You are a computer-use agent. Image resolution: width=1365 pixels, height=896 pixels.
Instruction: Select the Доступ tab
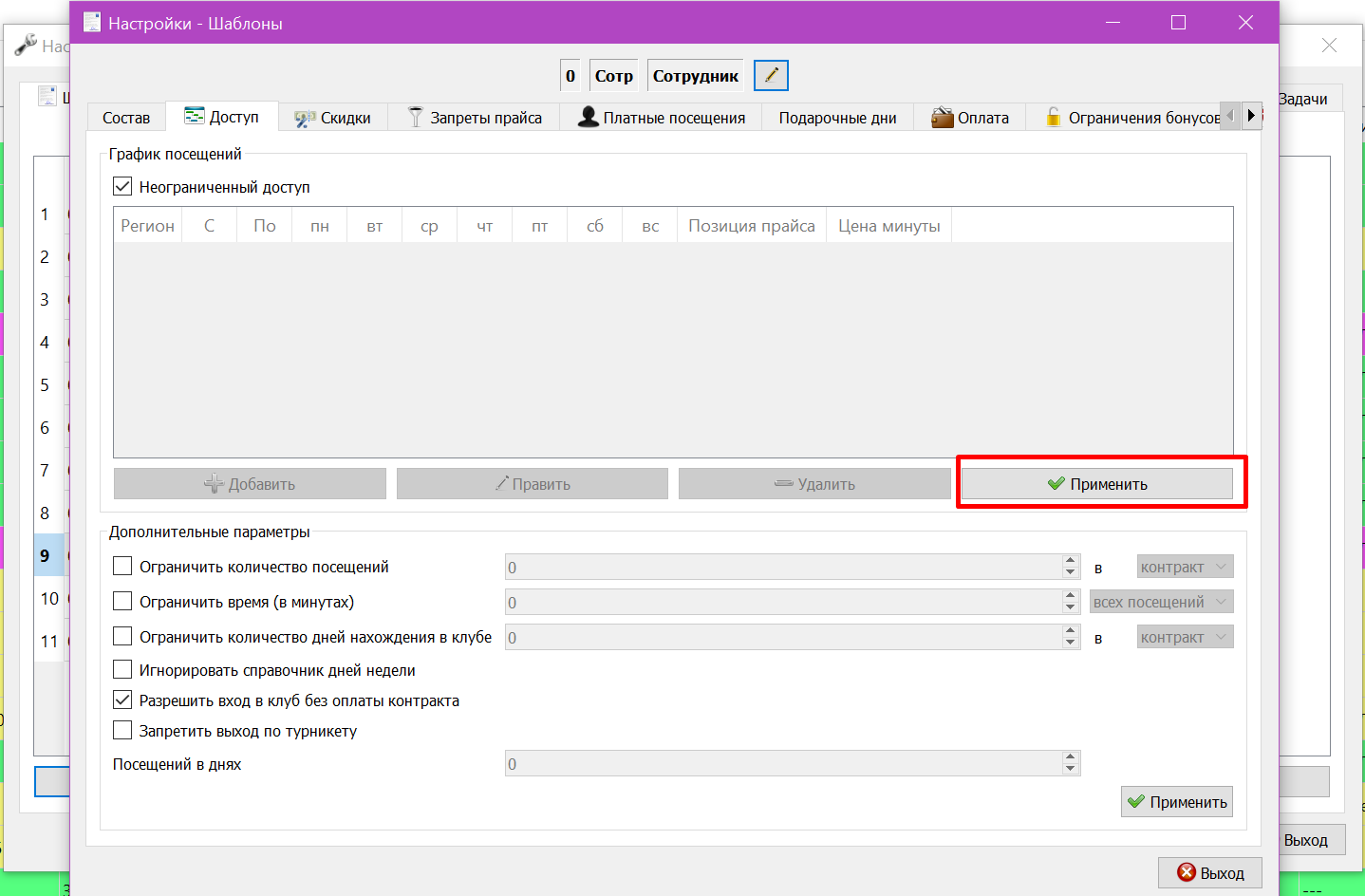pyautogui.click(x=221, y=117)
